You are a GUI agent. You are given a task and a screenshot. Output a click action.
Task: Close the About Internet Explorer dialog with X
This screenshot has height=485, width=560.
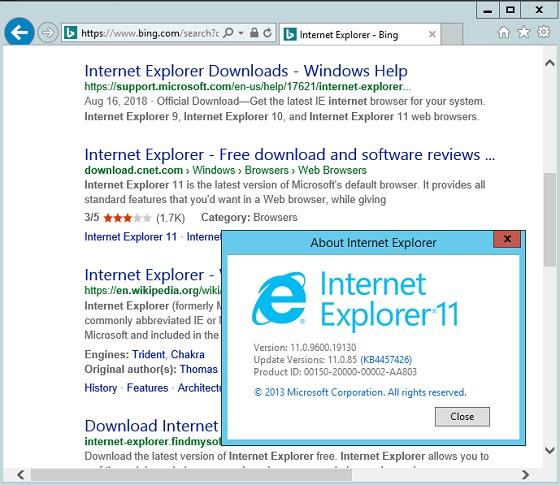pos(507,239)
